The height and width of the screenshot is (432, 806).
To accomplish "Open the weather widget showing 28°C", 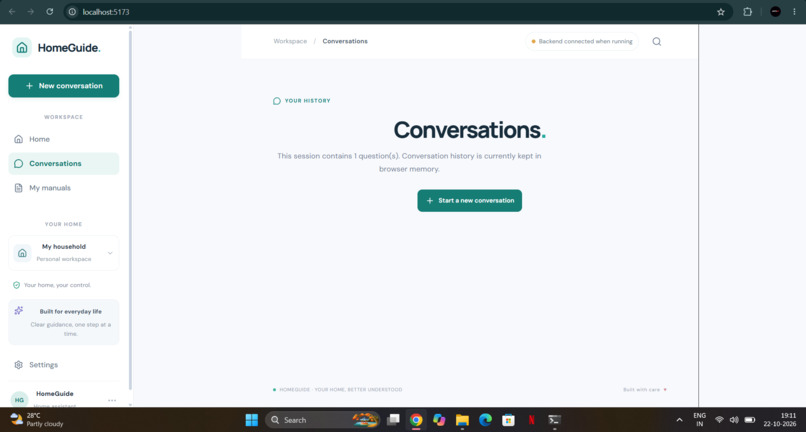I will [37, 420].
